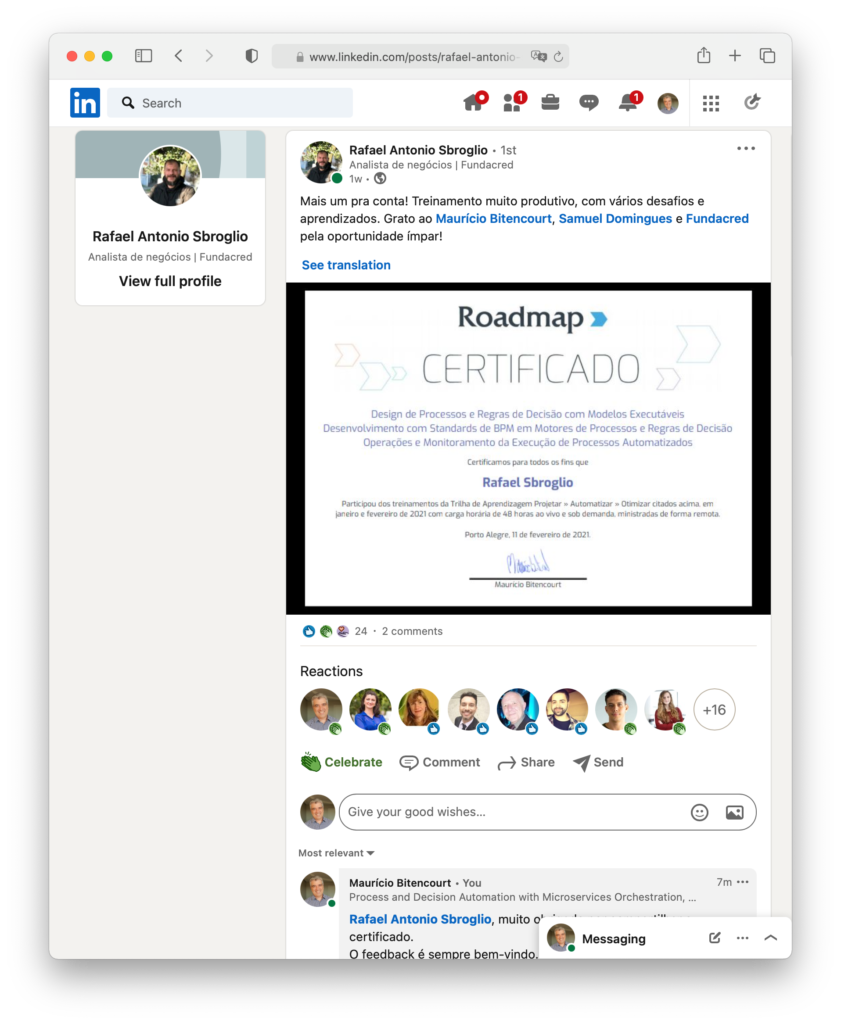Open the 2 comments link

pyautogui.click(x=412, y=632)
